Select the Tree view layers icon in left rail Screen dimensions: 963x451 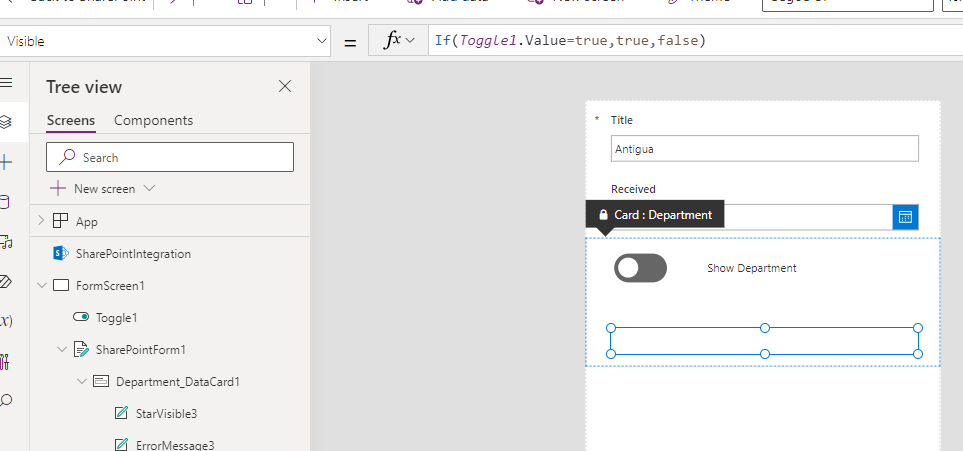pyautogui.click(x=6, y=122)
